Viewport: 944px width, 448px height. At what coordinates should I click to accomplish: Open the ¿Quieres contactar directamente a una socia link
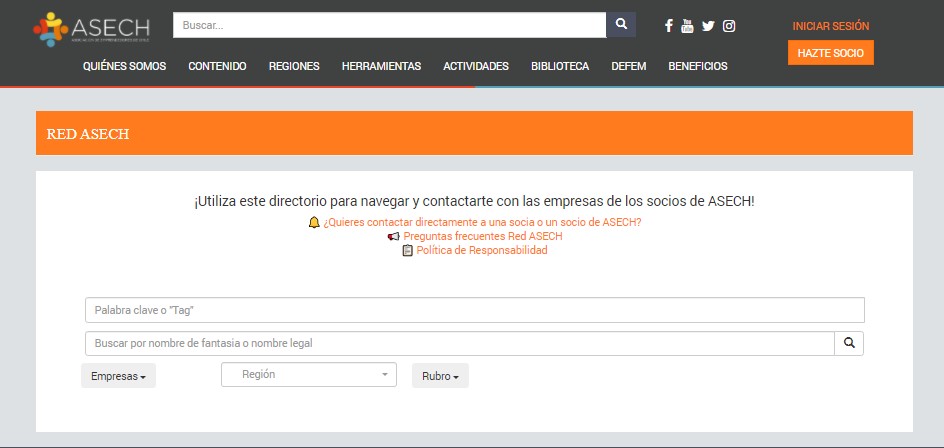click(x=482, y=222)
